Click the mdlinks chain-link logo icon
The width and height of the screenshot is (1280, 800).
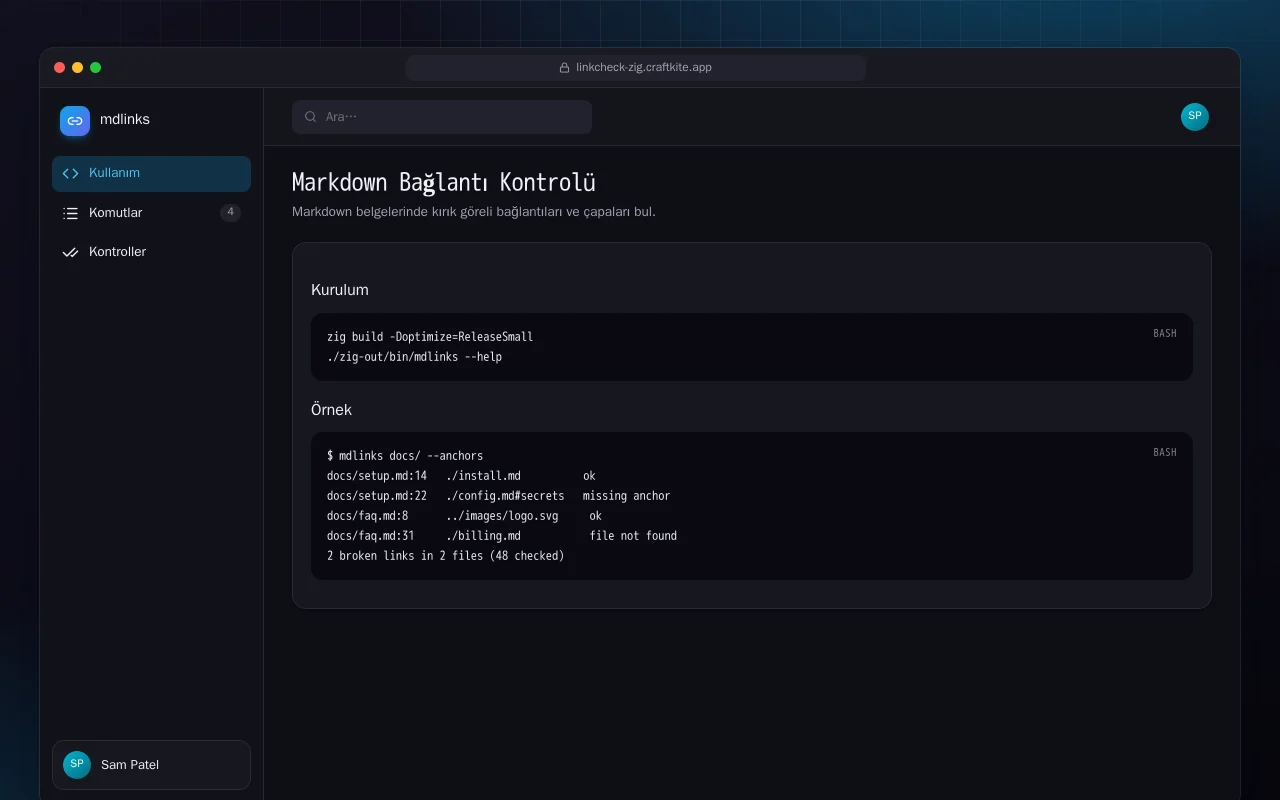click(x=75, y=120)
